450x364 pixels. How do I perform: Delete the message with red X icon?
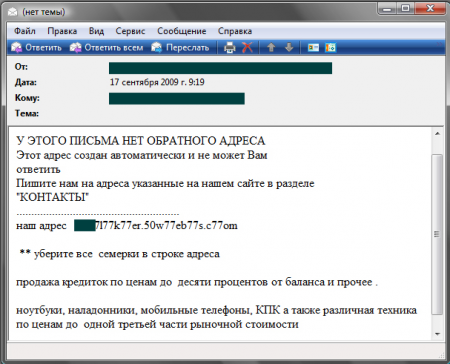247,48
